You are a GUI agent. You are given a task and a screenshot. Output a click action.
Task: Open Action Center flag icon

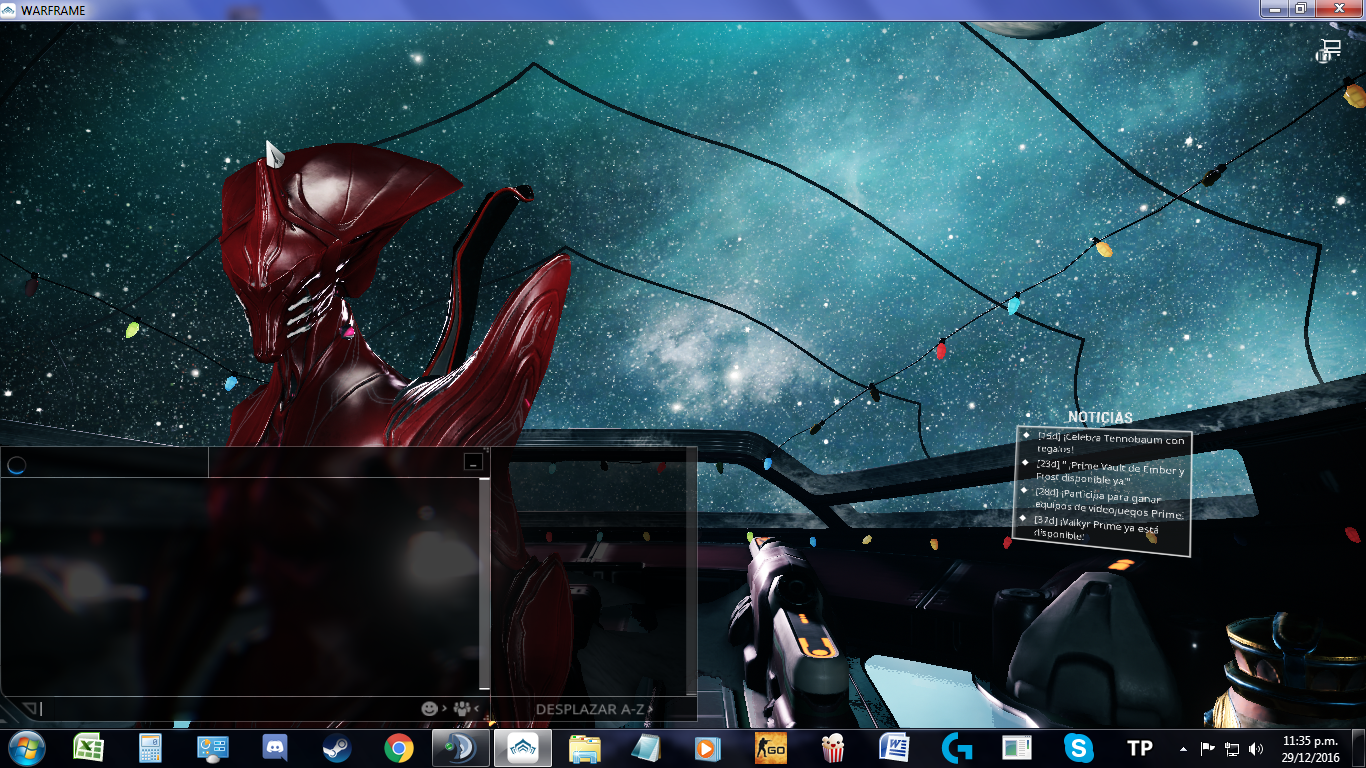(1208, 748)
